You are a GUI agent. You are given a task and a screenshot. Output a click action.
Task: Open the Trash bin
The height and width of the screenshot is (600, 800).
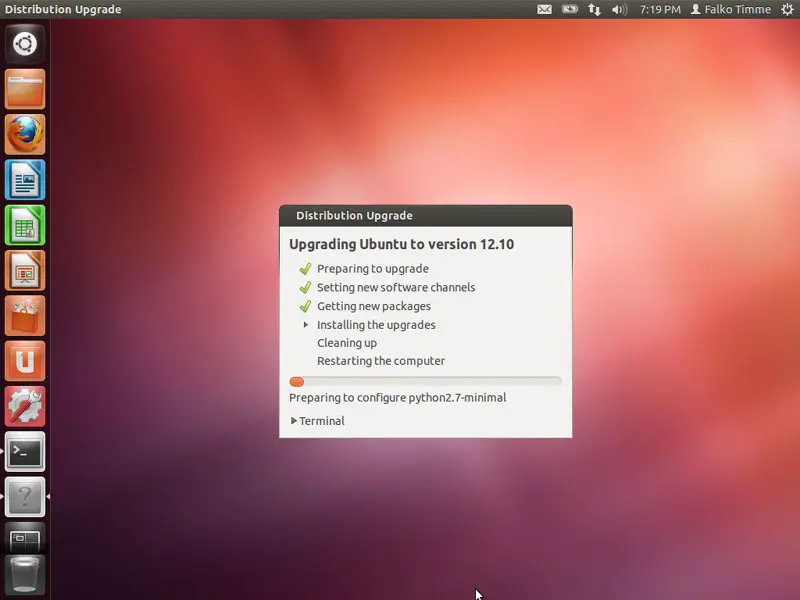click(x=25, y=576)
